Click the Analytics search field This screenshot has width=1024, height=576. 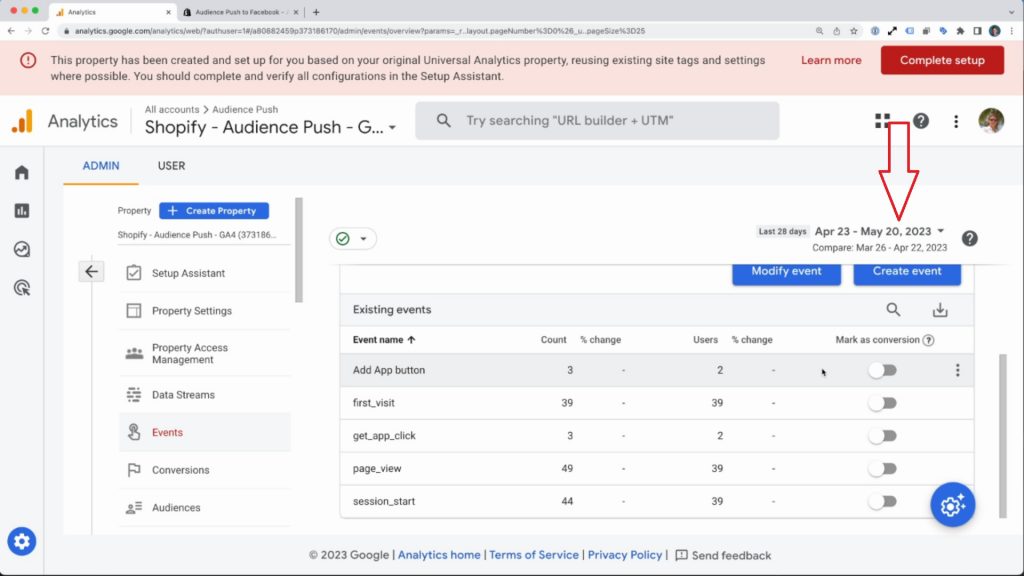coord(597,121)
